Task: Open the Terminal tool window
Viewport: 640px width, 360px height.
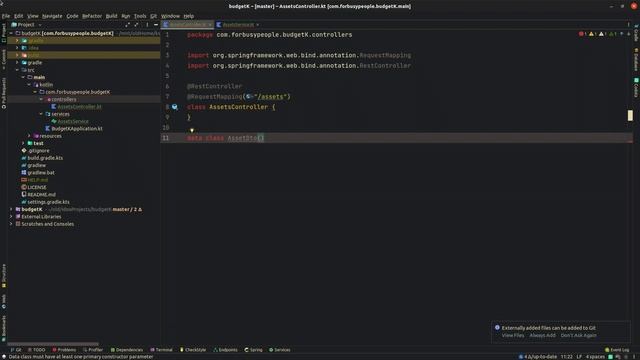Action: [x=162, y=350]
